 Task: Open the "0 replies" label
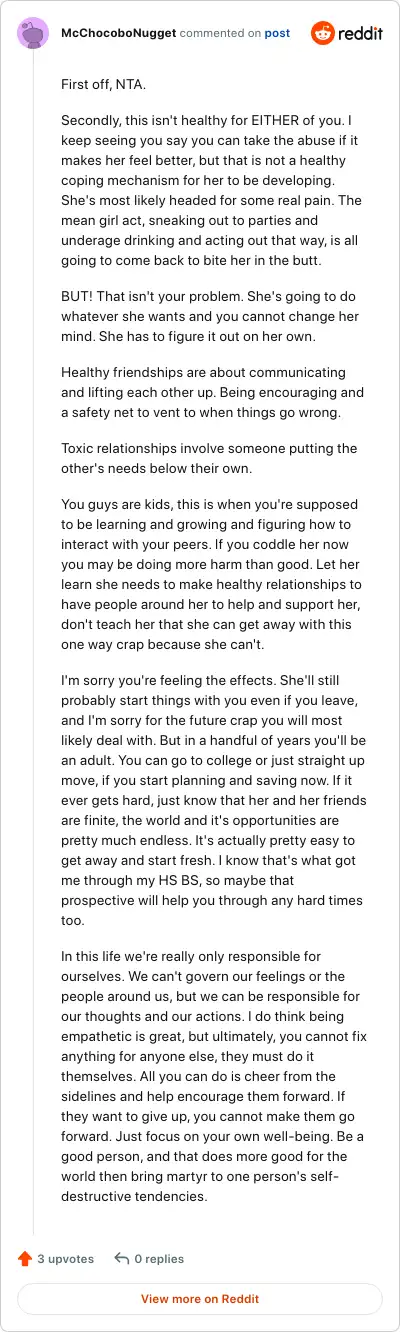coord(159,1258)
